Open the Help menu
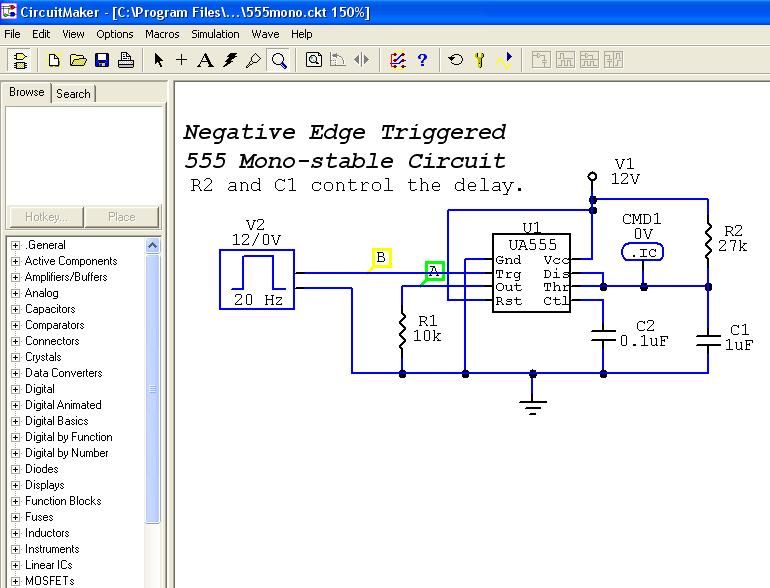770x588 pixels. [302, 34]
